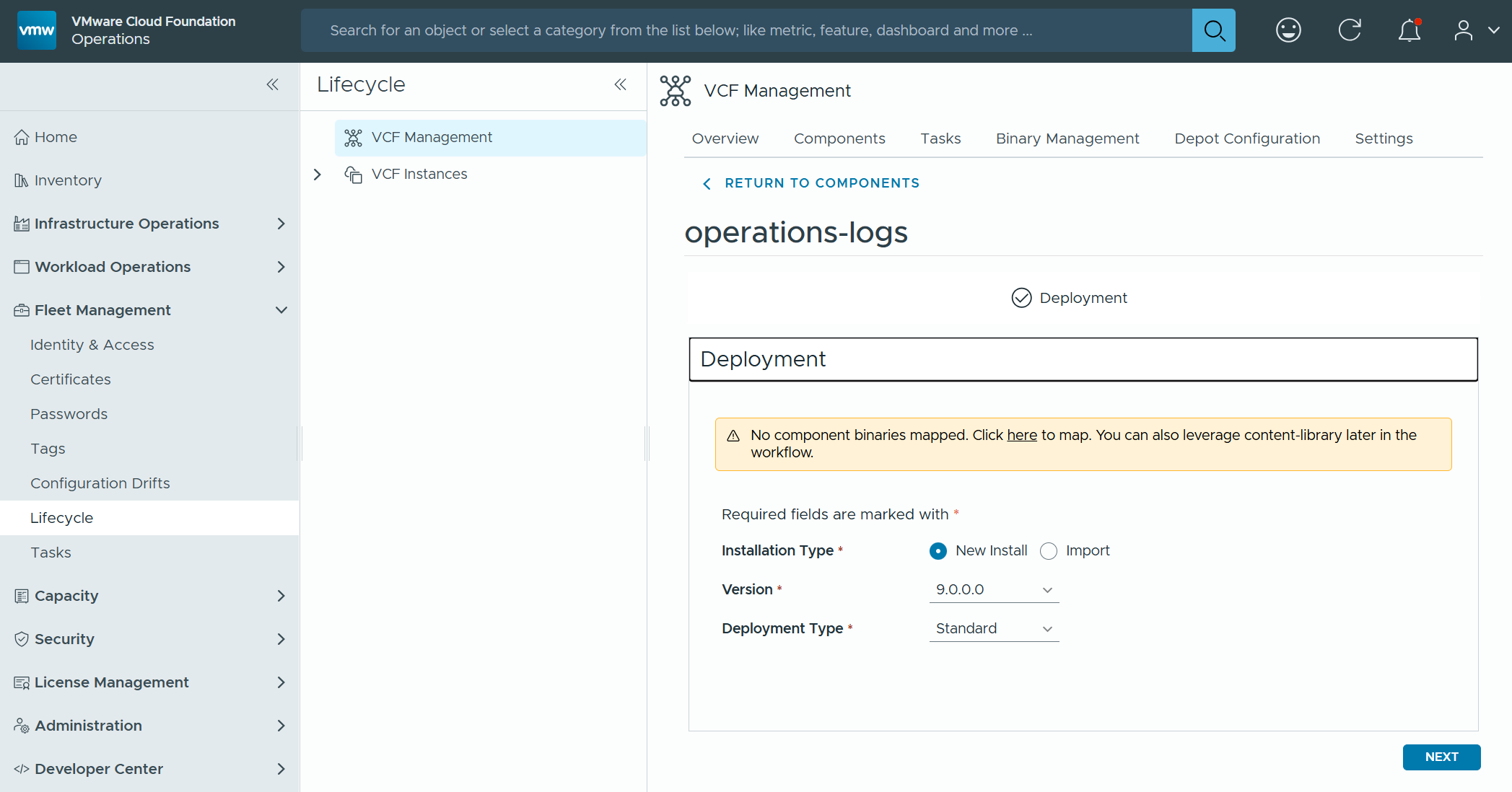Open the Version dropdown showing 9.0.0.0
This screenshot has height=792, width=1512.
tap(994, 589)
